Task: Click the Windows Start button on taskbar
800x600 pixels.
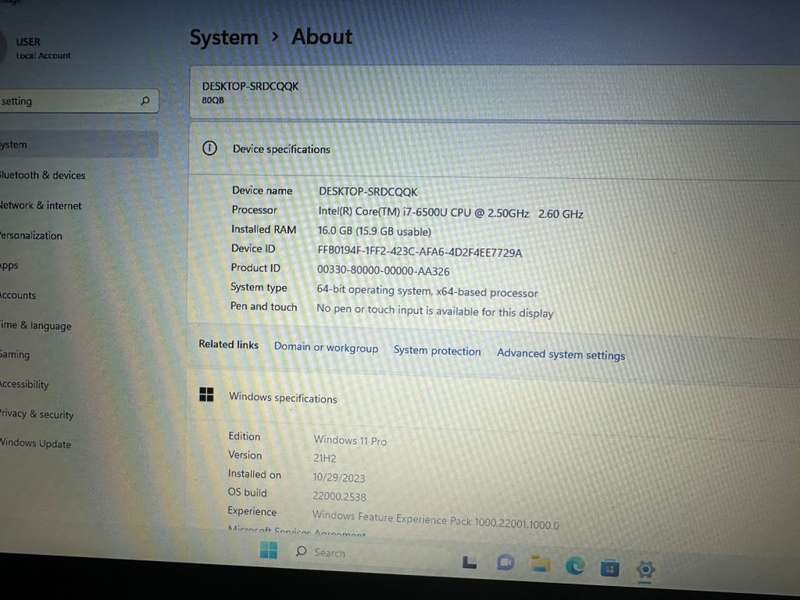Action: coord(268,550)
